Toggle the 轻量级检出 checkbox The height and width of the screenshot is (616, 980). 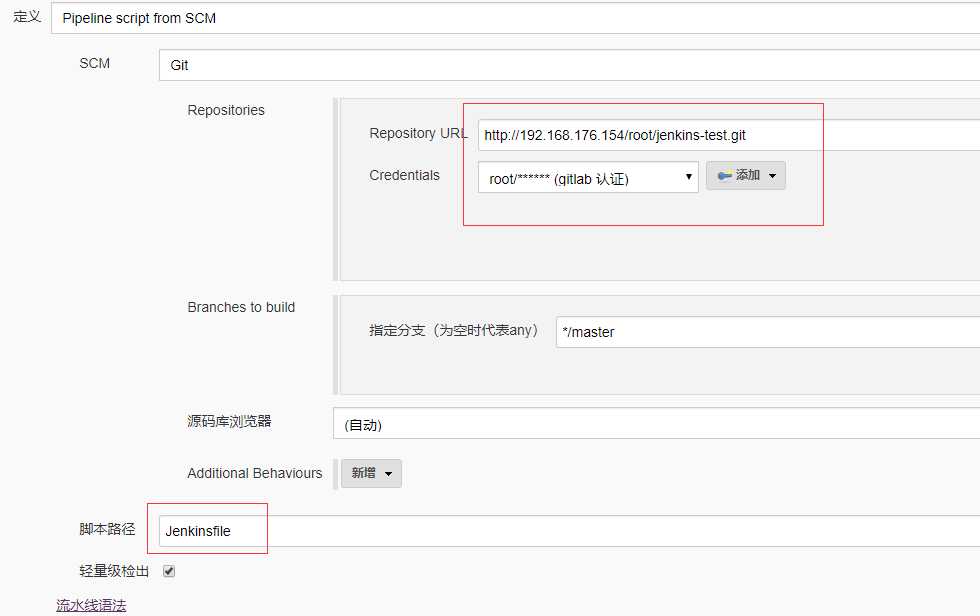[x=169, y=571]
